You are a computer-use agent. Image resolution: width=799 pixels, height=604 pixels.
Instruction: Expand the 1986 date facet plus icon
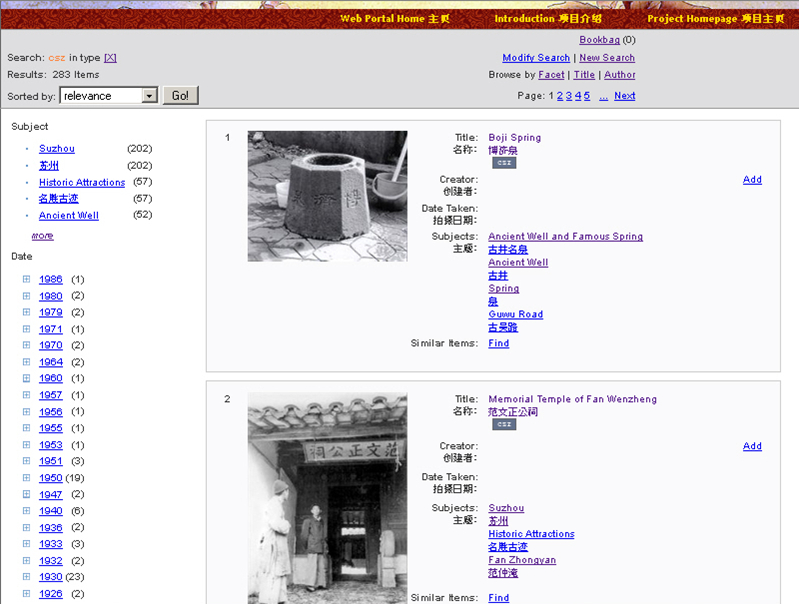click(x=26, y=279)
